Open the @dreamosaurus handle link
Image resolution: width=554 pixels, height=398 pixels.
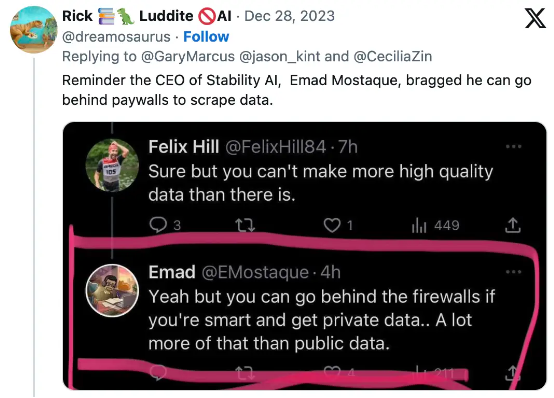point(116,37)
